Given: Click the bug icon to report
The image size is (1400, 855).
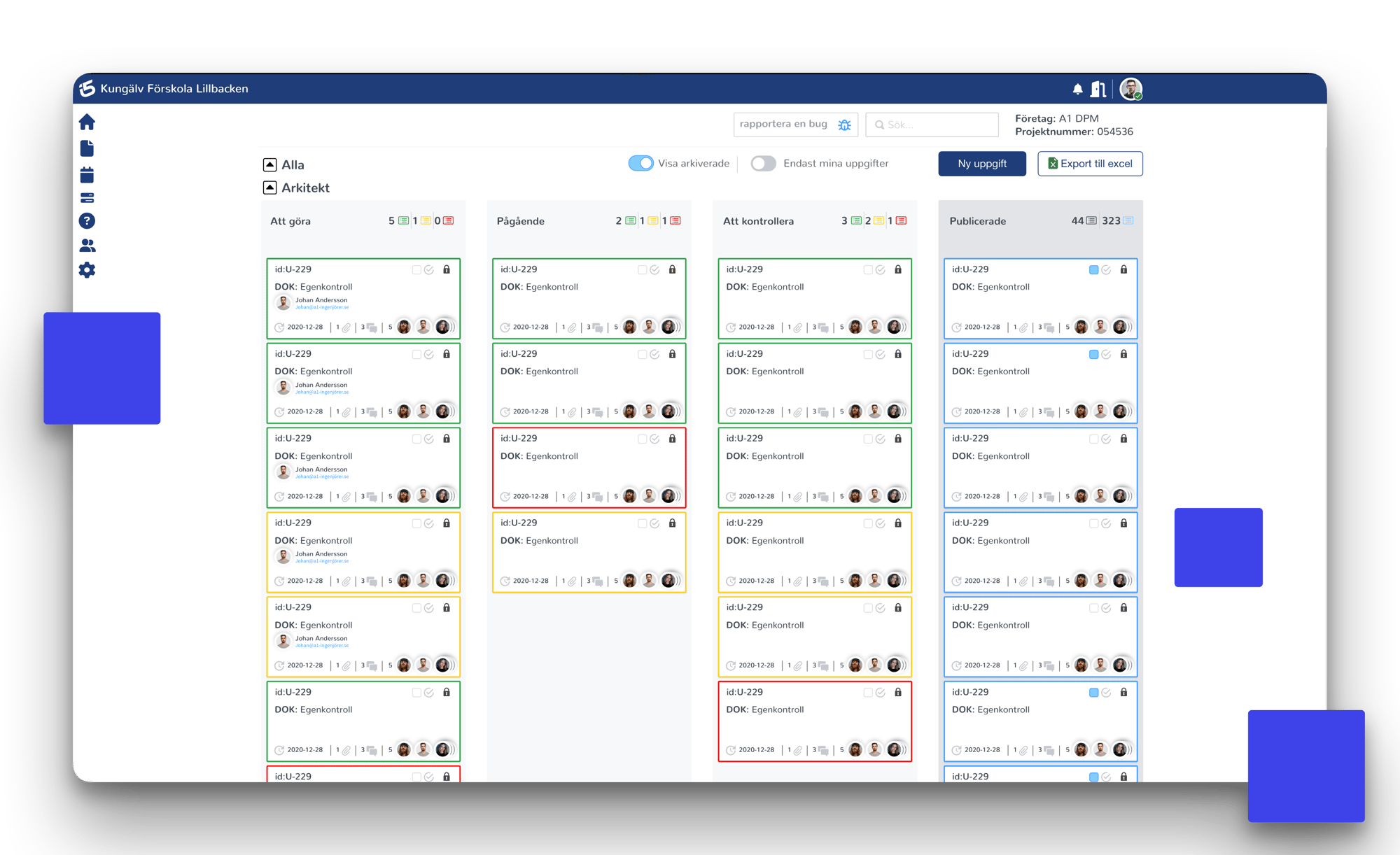Looking at the screenshot, I should coord(845,125).
